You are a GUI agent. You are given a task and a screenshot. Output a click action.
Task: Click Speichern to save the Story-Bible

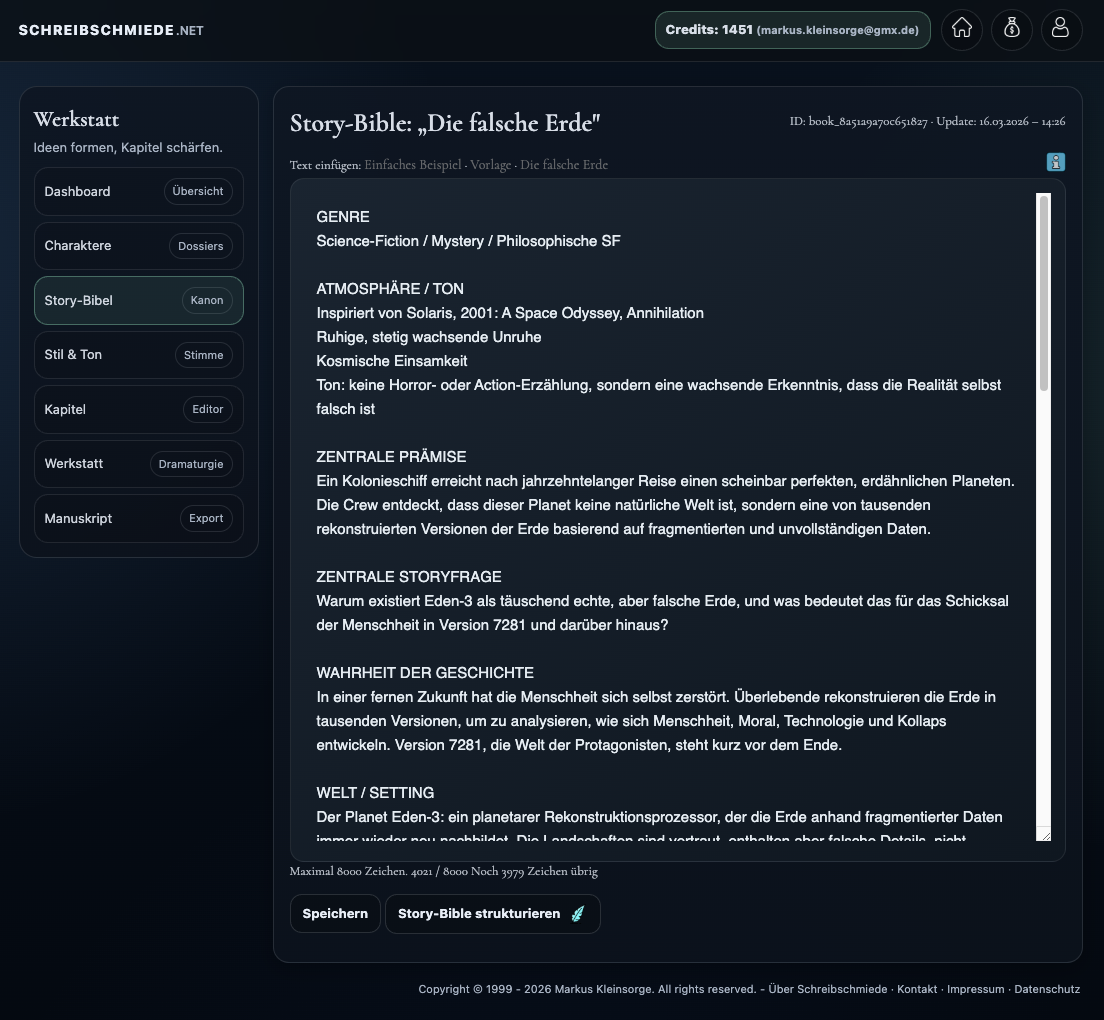coord(335,913)
